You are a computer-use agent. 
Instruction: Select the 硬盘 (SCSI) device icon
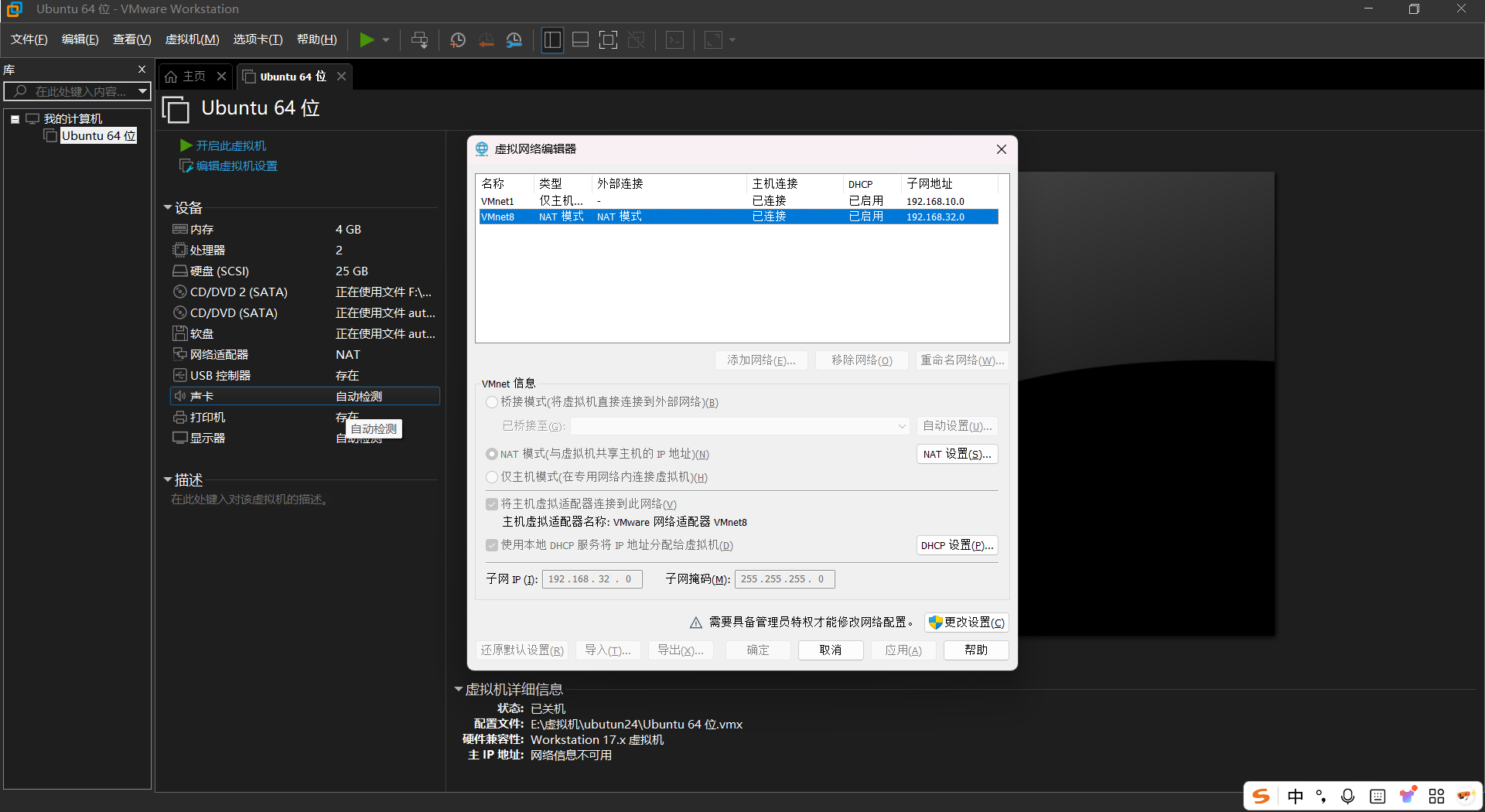[x=179, y=271]
